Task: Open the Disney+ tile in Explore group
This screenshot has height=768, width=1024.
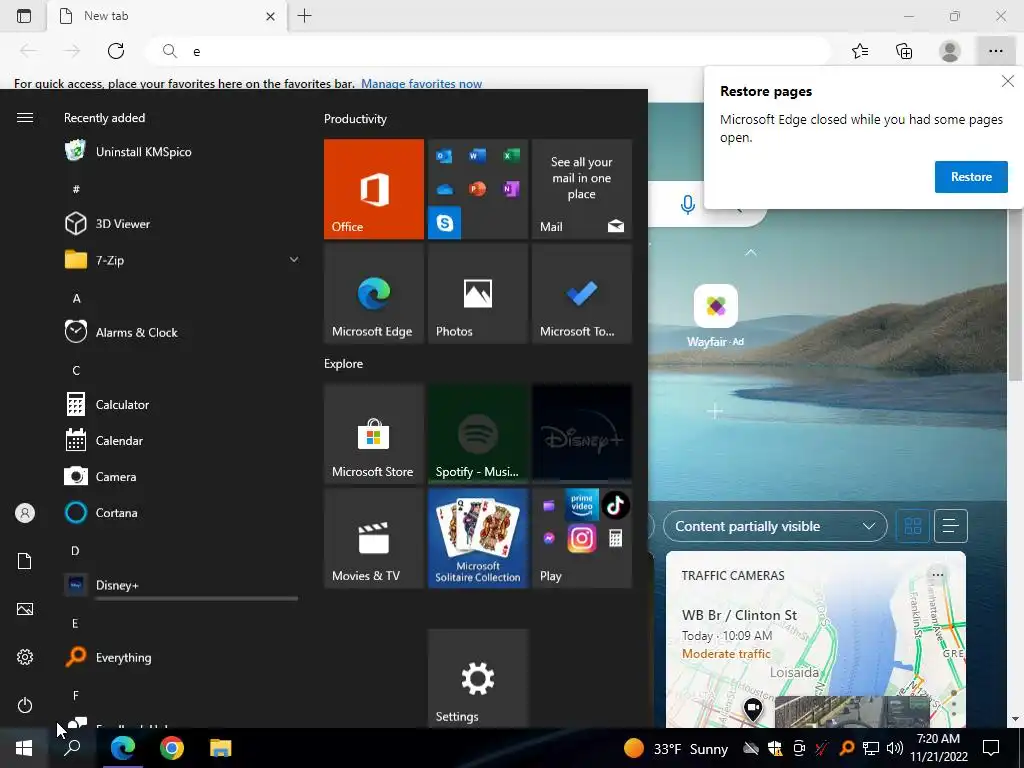Action: [581, 434]
